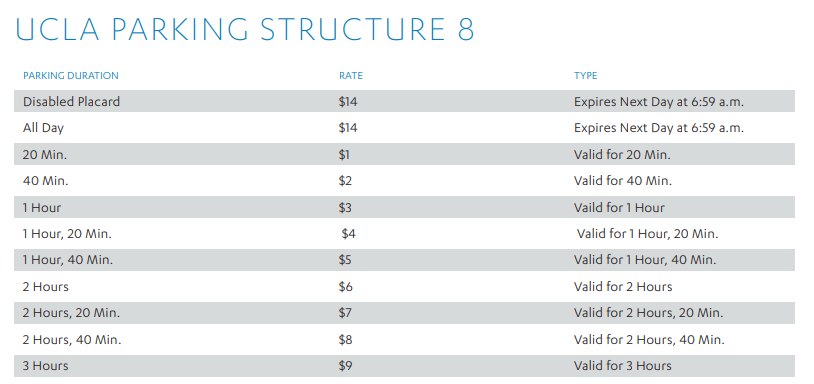Click the $14 rate in Disabled Placard row
Screen dimensions: 814x384
[348, 102]
